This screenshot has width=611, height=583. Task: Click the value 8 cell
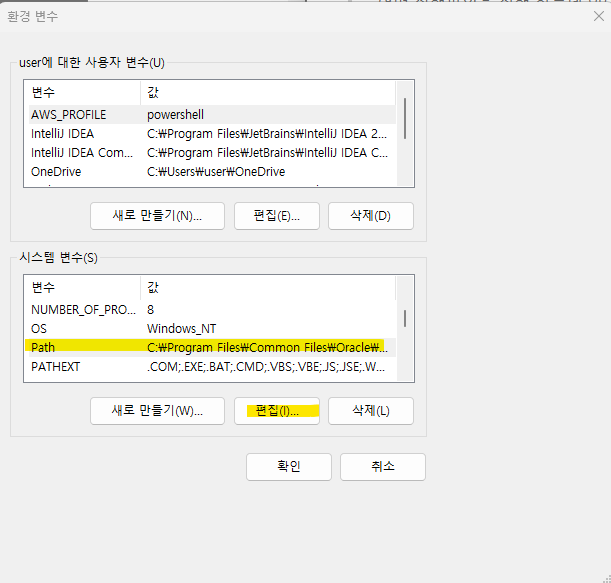[x=150, y=310]
